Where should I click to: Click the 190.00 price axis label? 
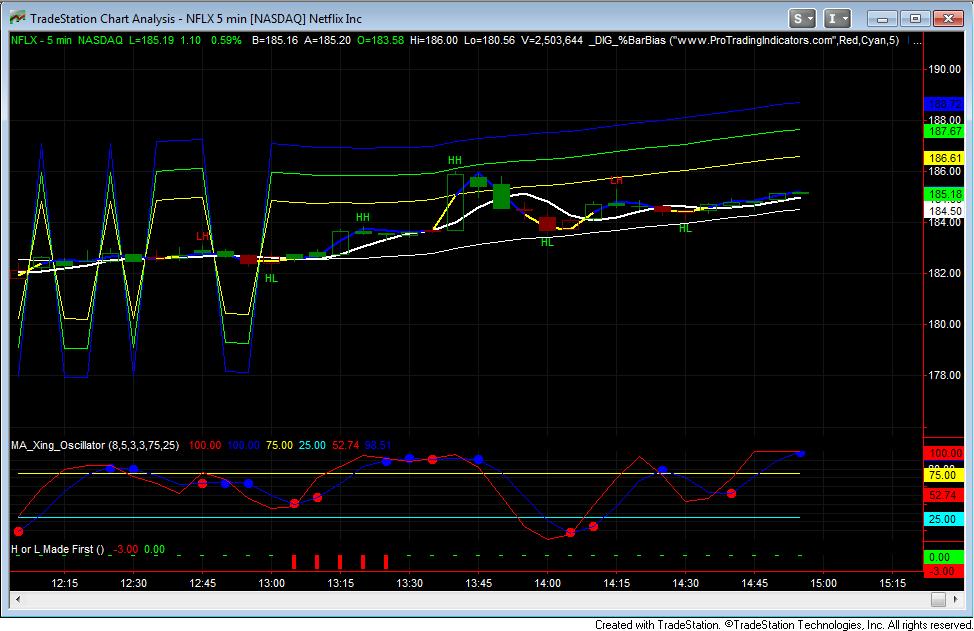click(944, 69)
